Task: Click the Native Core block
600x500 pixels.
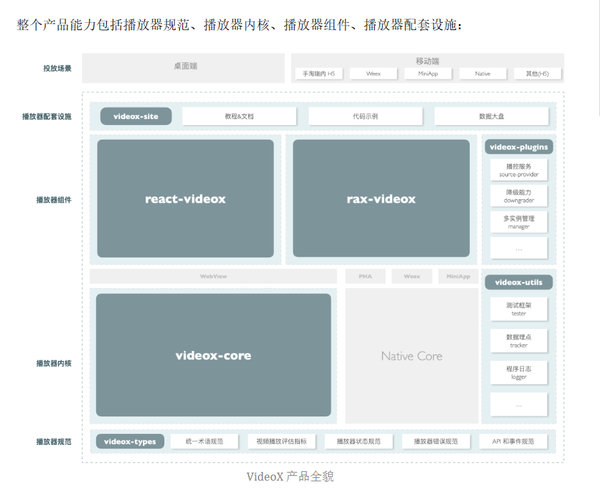Action: click(x=412, y=356)
